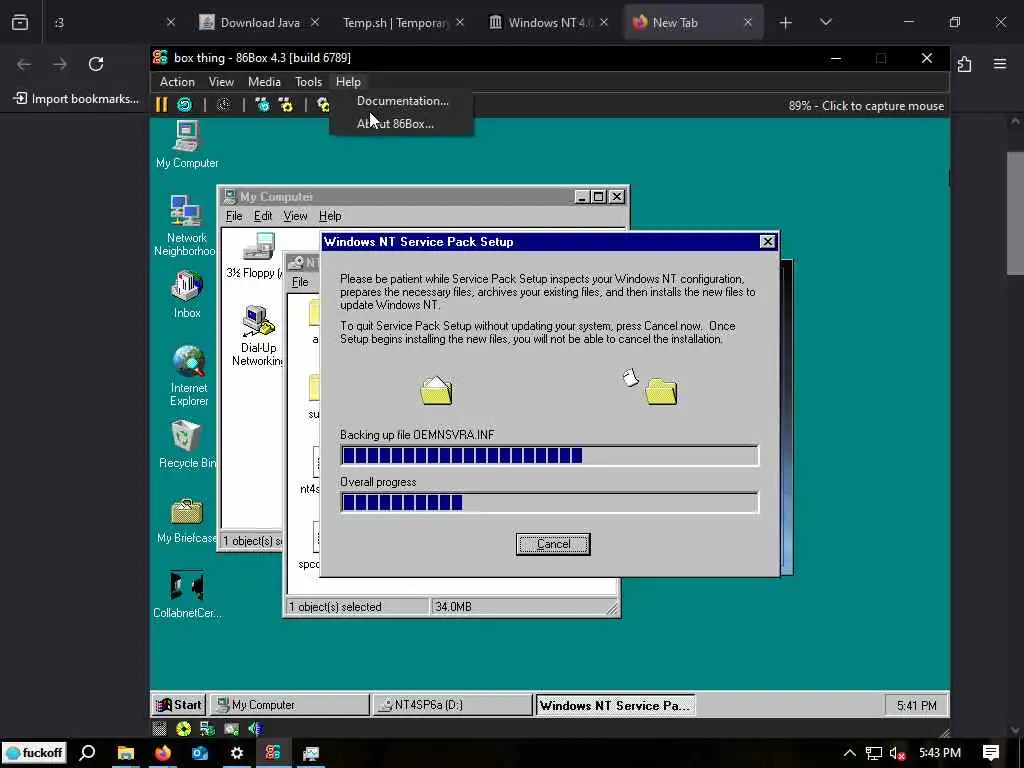This screenshot has width=1024, height=768.
Task: Choose Documentation... from the Help menu
Action: [x=402, y=101]
